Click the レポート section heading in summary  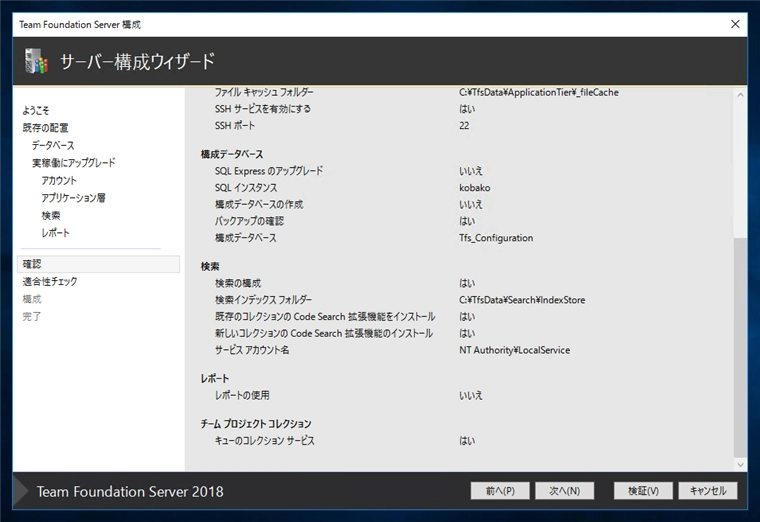click(215, 378)
